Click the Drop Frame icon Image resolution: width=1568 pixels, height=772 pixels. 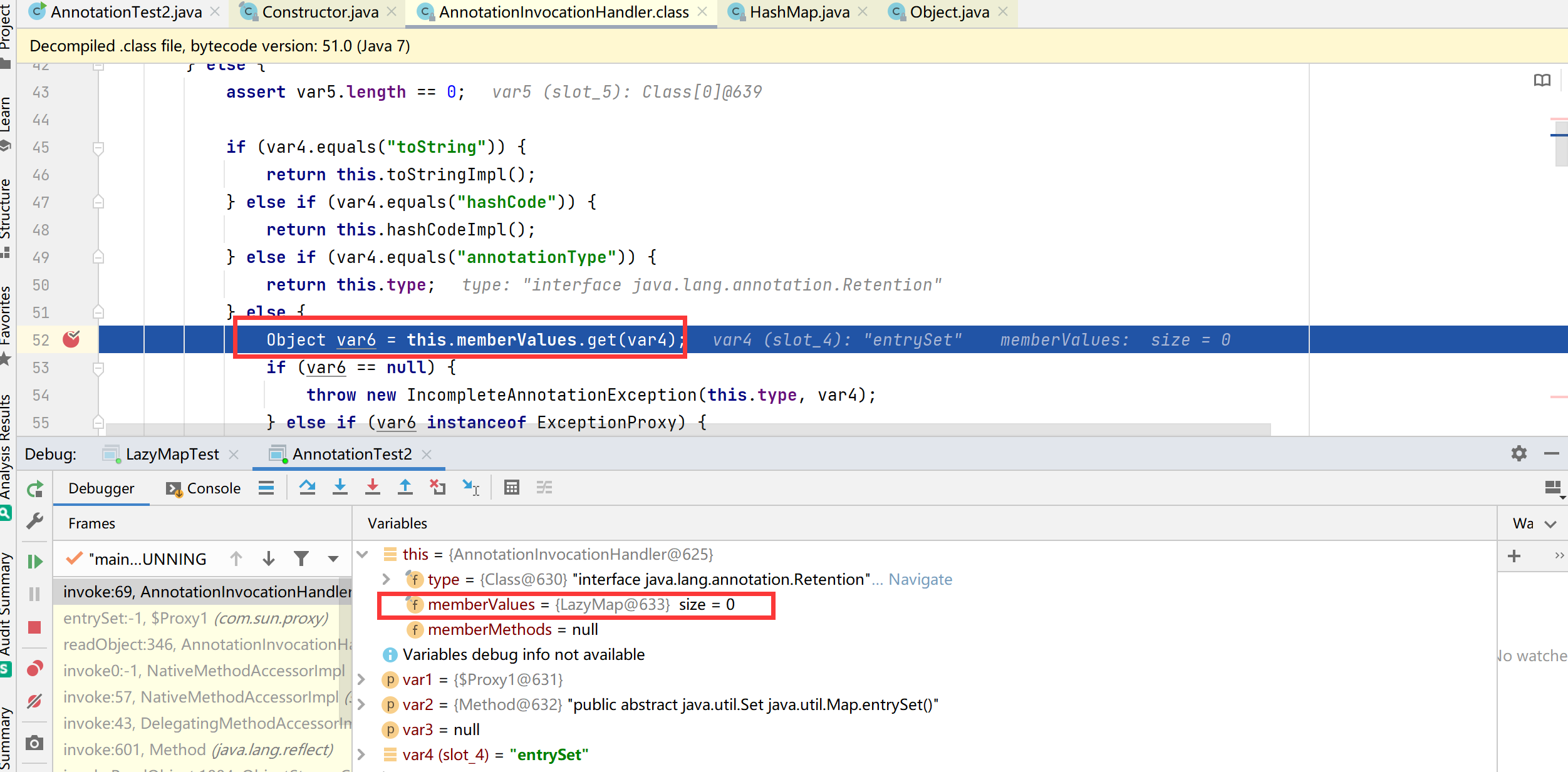[x=438, y=487]
